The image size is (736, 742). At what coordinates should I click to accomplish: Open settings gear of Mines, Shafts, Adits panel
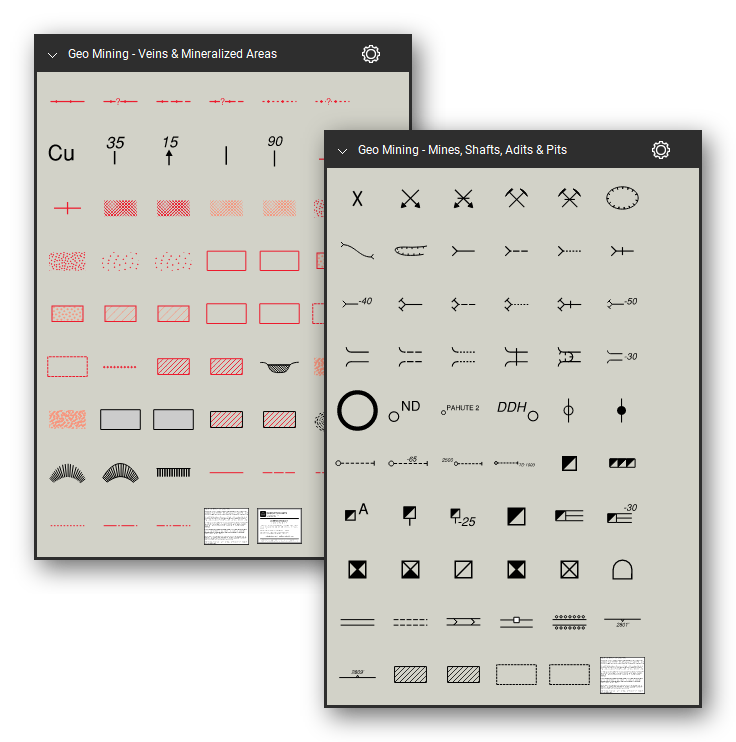661,150
